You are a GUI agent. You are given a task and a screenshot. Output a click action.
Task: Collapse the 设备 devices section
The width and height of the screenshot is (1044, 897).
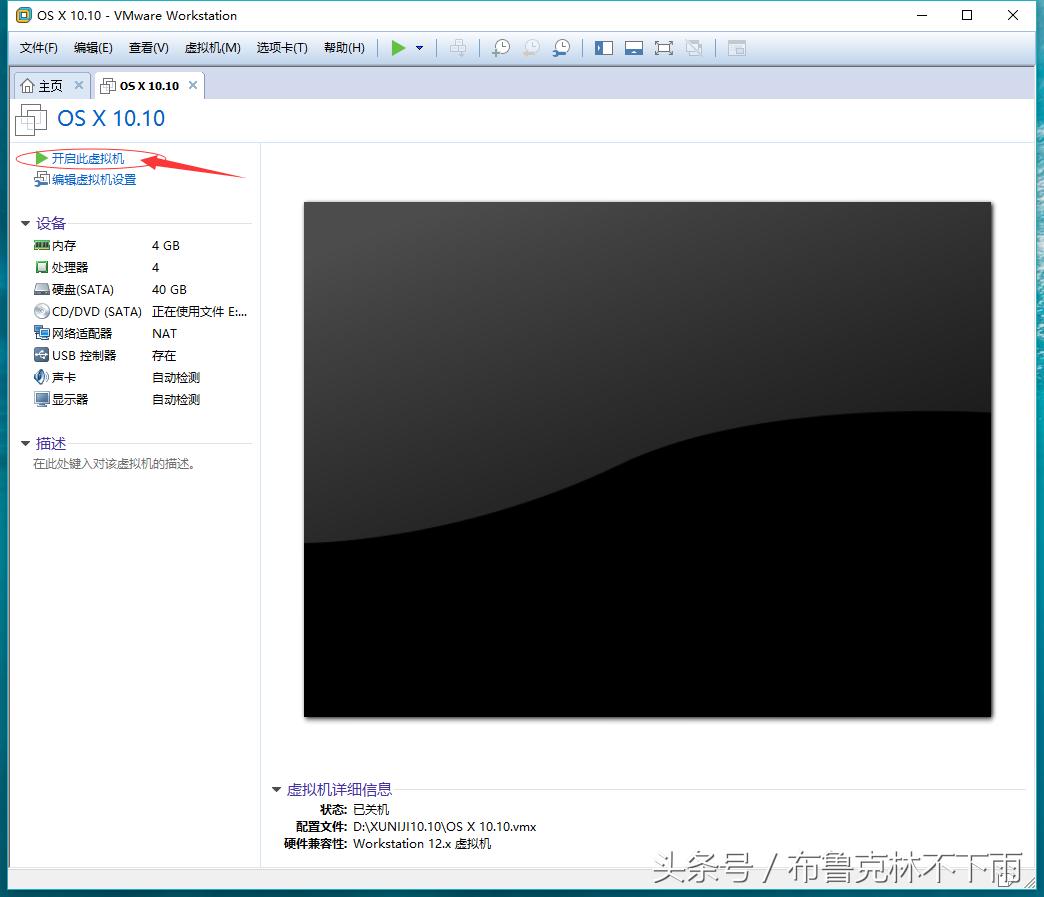click(x=24, y=223)
